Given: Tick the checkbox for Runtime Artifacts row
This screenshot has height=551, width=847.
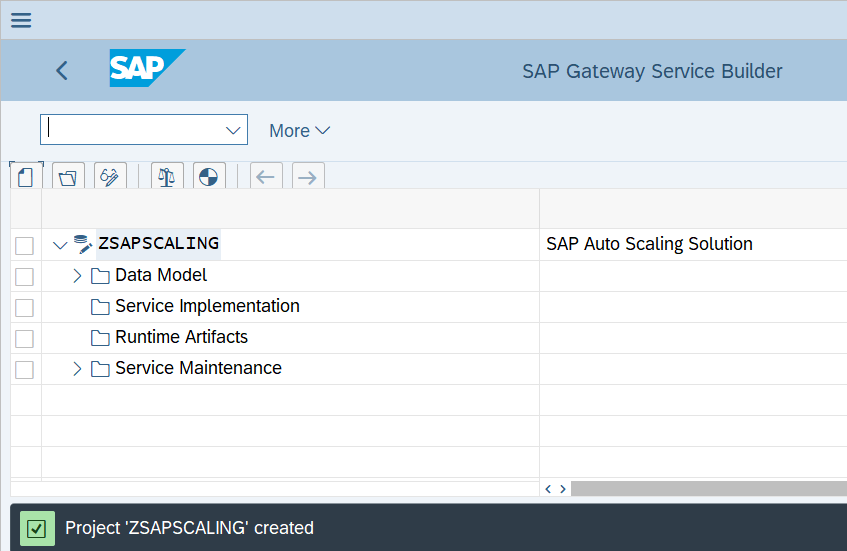Looking at the screenshot, I should [24, 339].
